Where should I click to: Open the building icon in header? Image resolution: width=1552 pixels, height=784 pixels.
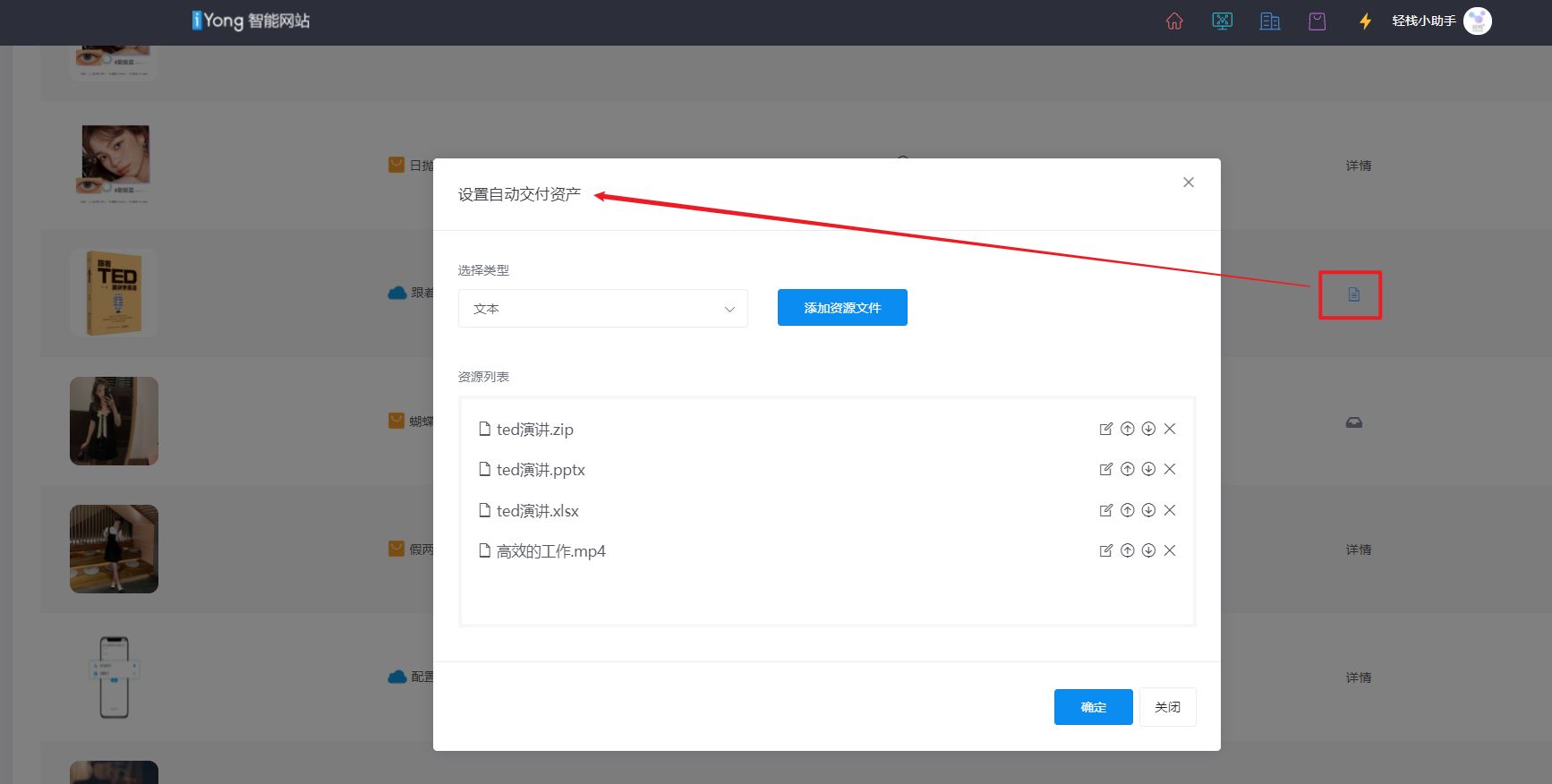coord(1269,21)
